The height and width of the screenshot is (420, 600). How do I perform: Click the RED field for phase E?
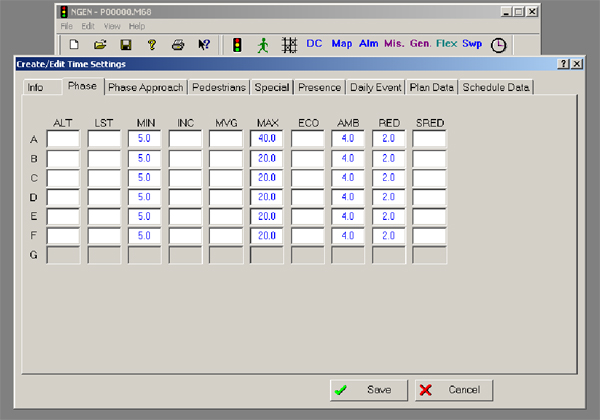pos(388,217)
